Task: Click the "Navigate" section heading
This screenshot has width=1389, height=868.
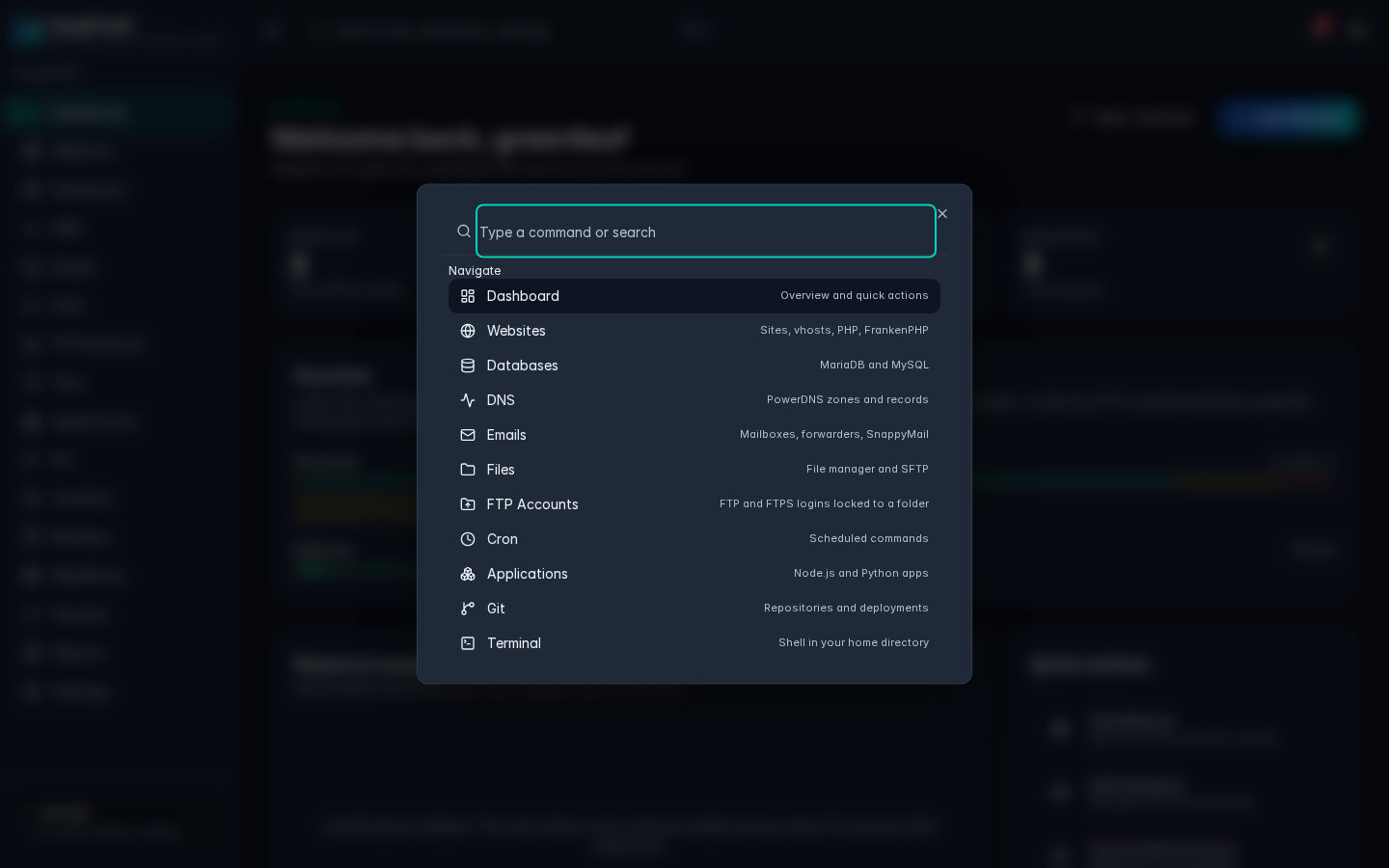Action: pos(475,271)
